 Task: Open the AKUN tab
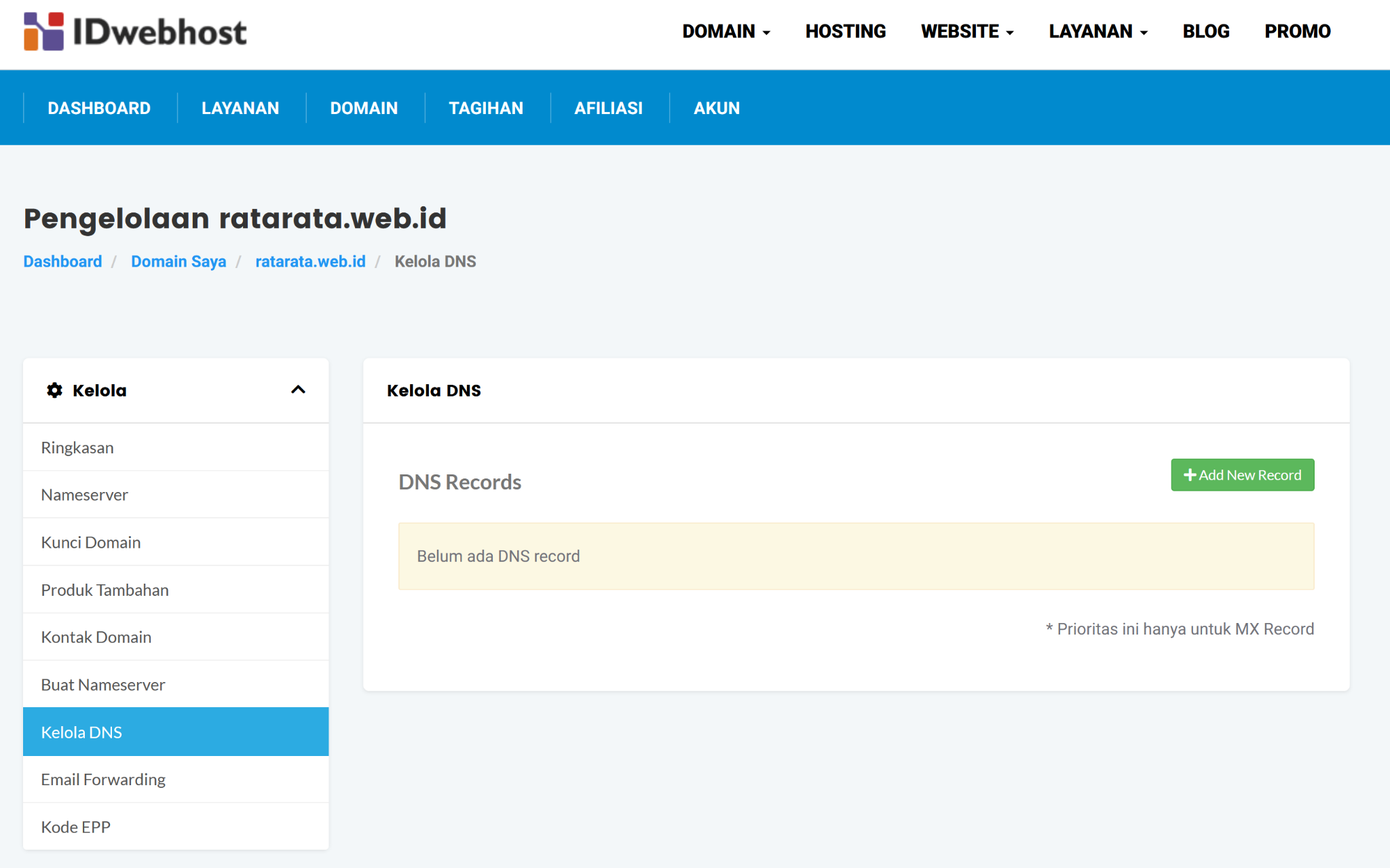pyautogui.click(x=717, y=108)
